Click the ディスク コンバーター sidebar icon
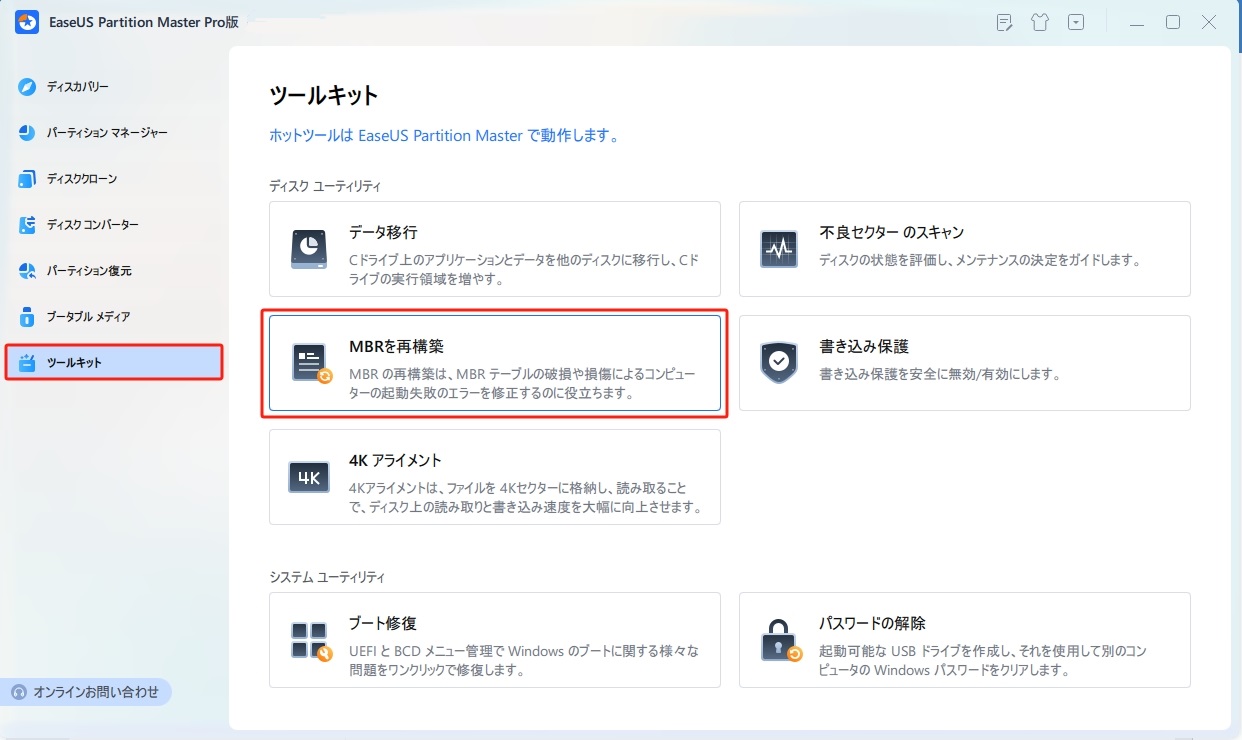This screenshot has height=740, width=1242. [x=28, y=225]
